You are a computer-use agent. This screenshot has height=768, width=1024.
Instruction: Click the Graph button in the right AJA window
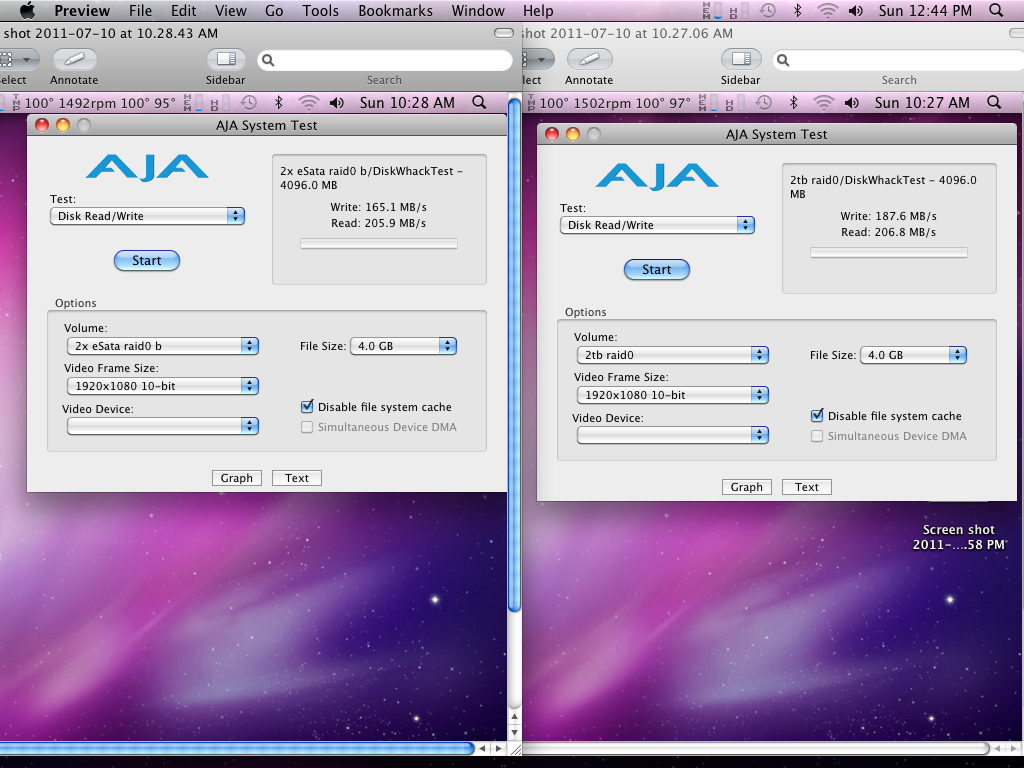coord(746,487)
